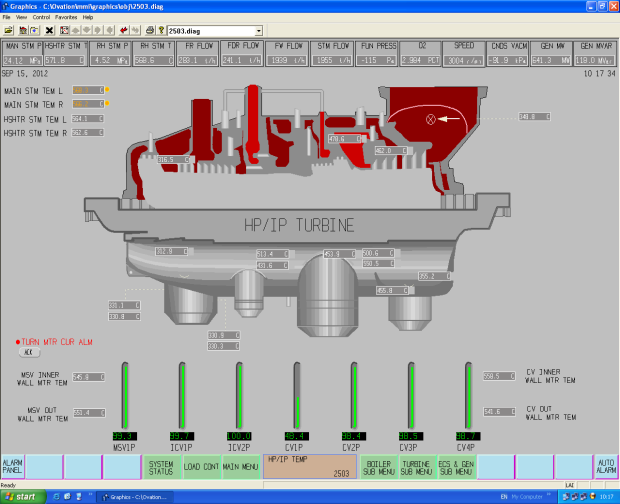Screen dimensions: 620x504
Task: Click the FUN PRESS header value
Action: pos(376,60)
